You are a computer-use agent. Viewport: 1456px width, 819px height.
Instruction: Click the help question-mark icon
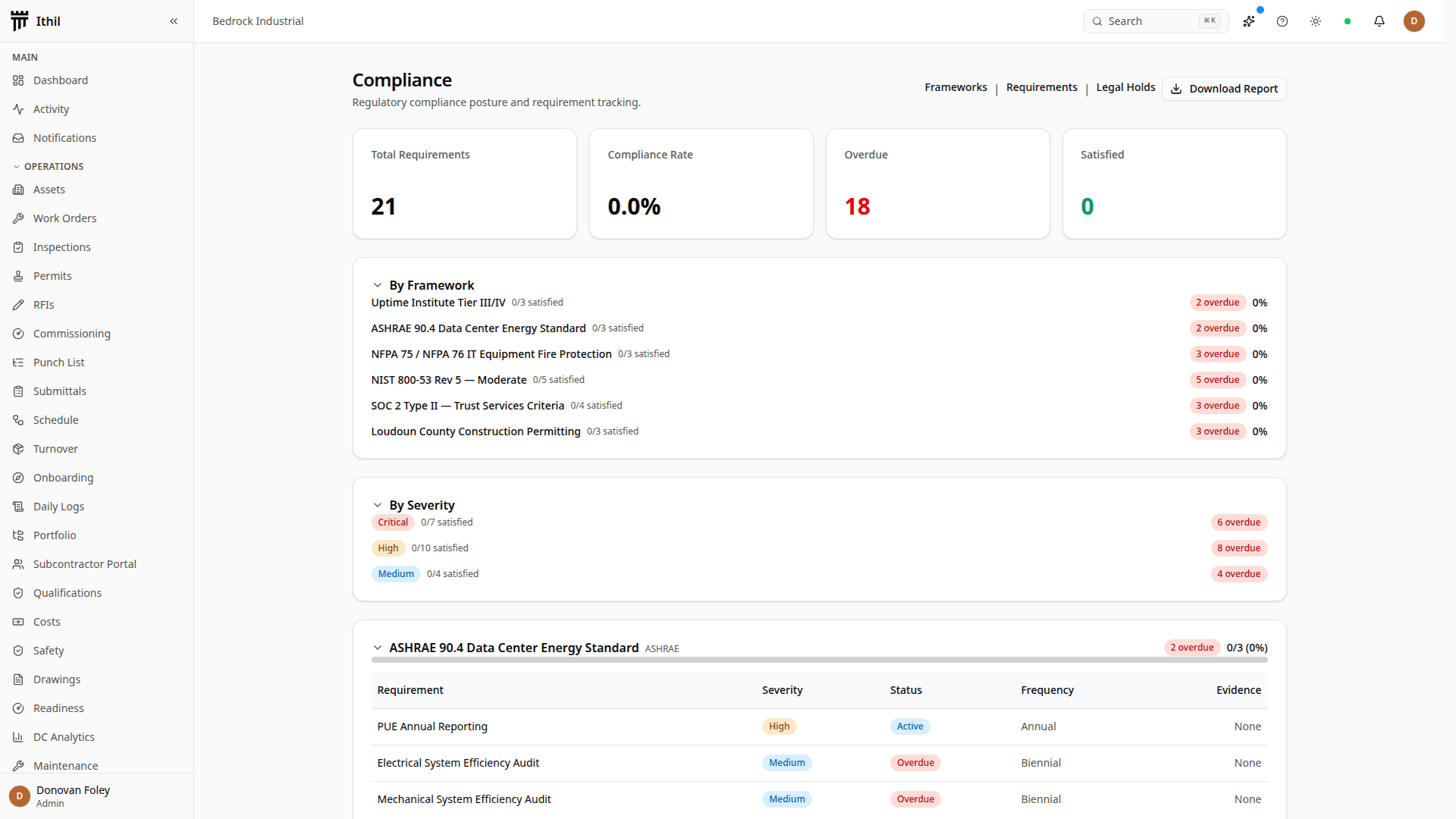pyautogui.click(x=1282, y=21)
